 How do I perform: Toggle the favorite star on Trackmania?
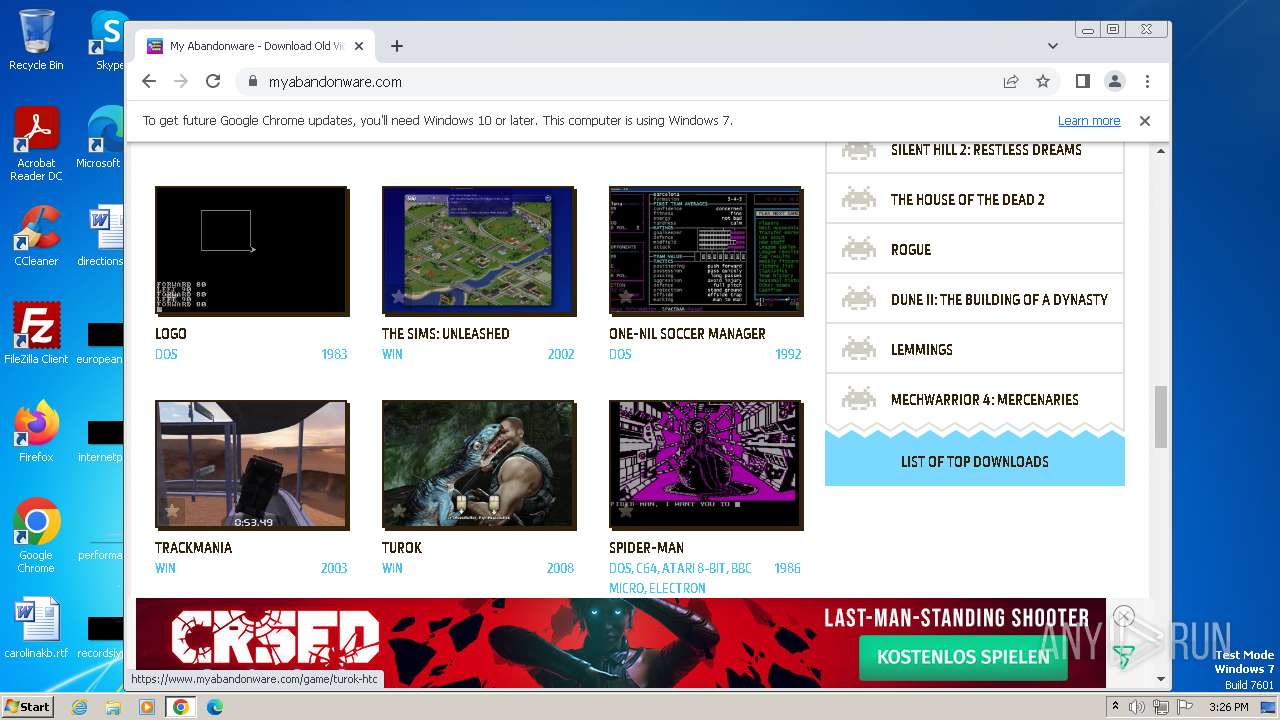171,511
